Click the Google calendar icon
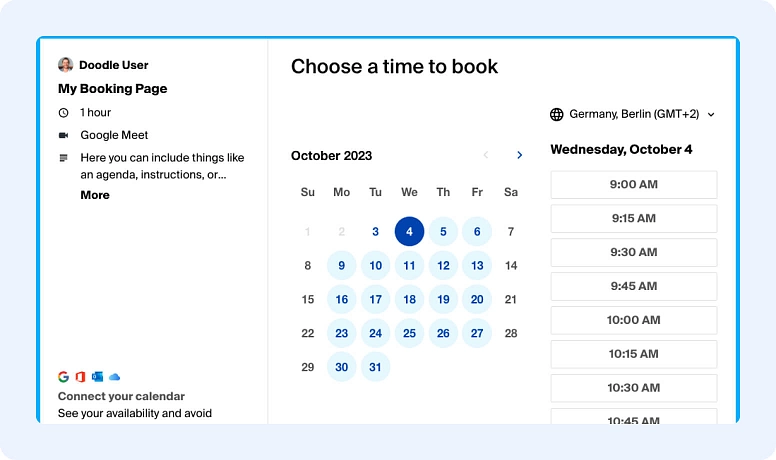The width and height of the screenshot is (776, 460). (64, 377)
